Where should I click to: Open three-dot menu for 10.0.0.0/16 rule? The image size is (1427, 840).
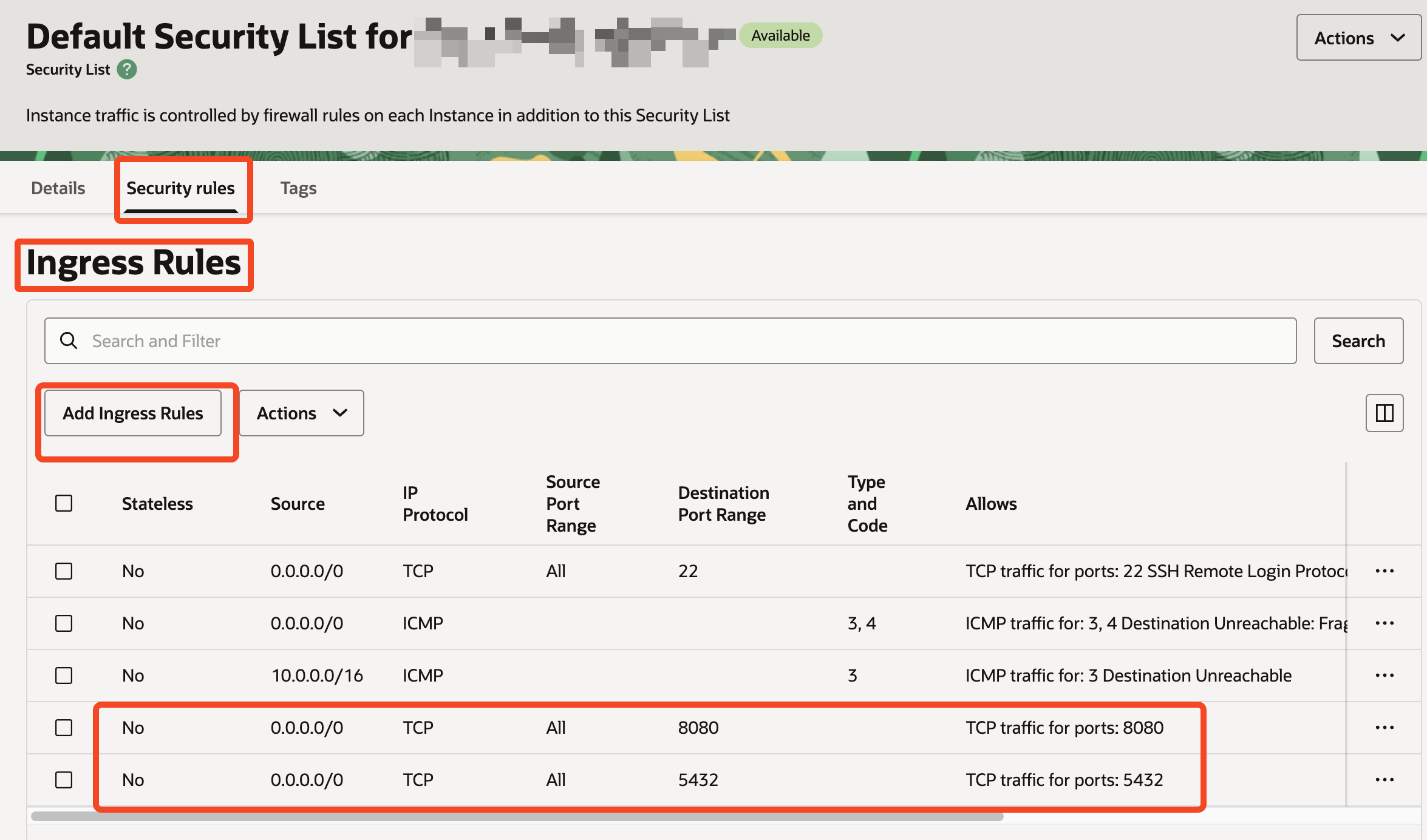coord(1384,676)
